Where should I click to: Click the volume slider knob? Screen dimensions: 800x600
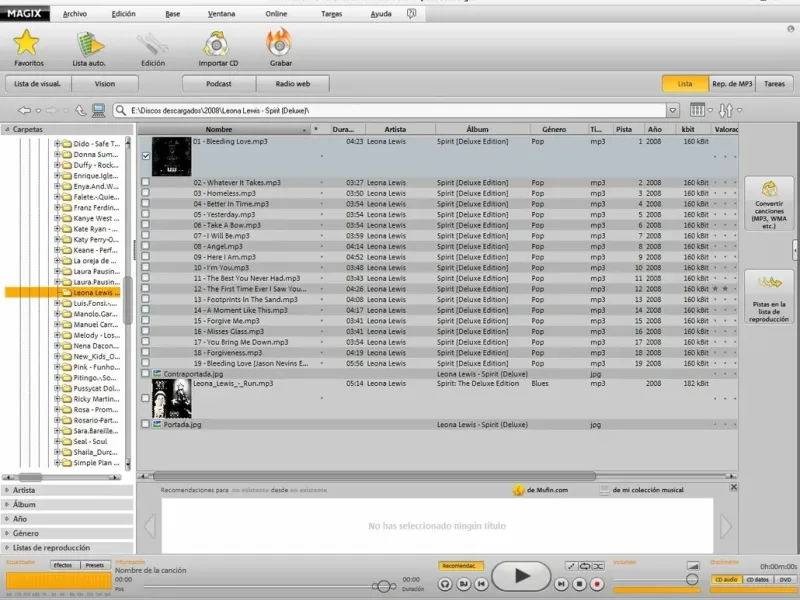[692, 579]
